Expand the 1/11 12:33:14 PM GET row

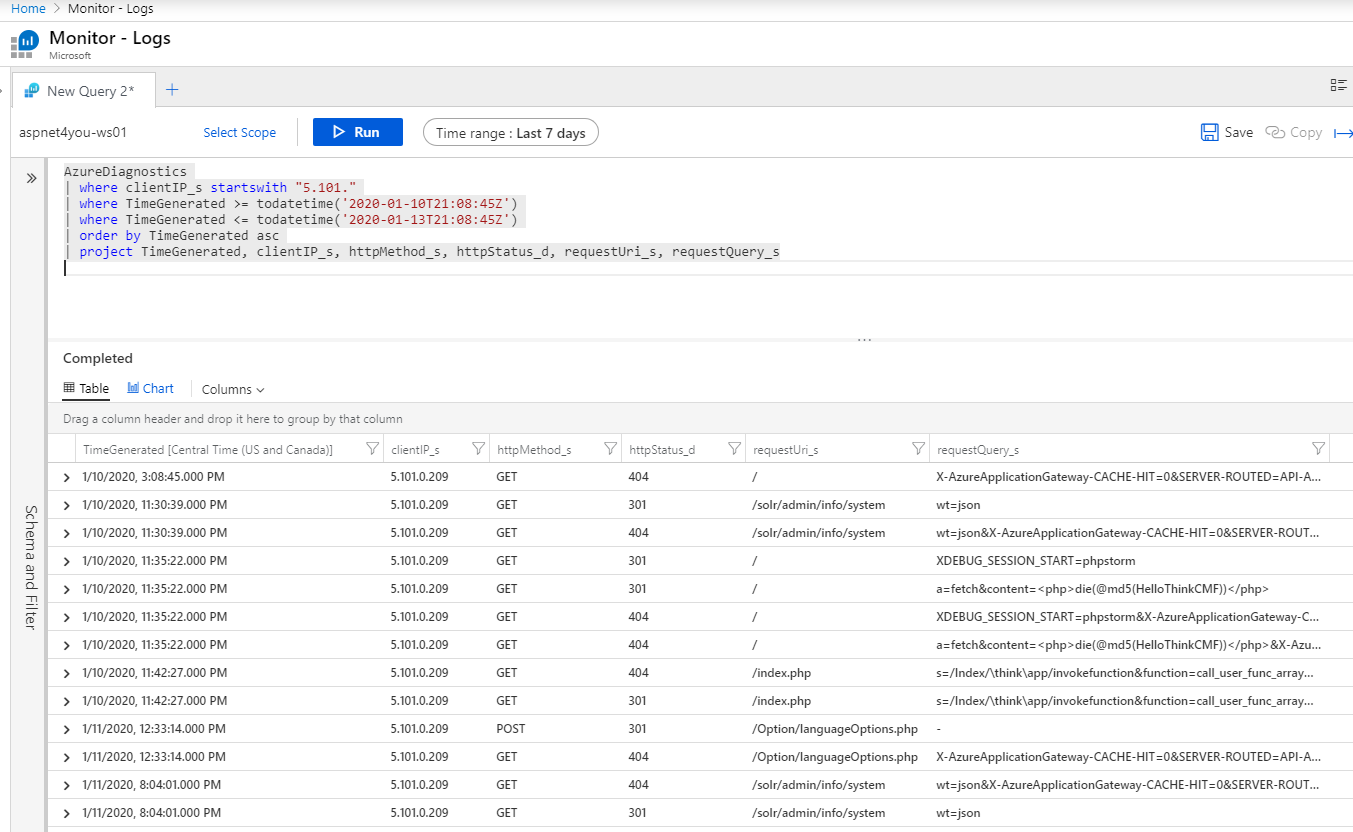coord(67,757)
